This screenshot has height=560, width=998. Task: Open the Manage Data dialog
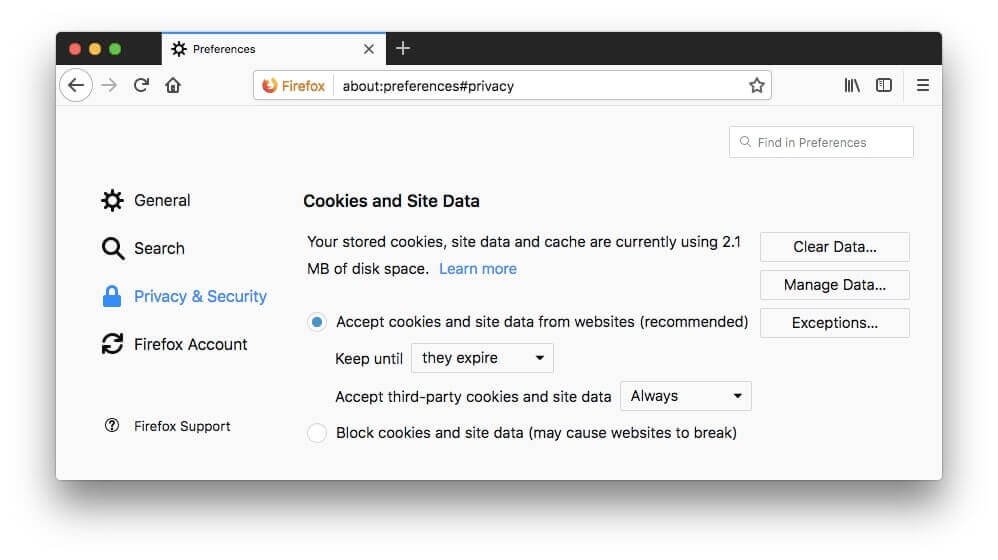(x=834, y=285)
